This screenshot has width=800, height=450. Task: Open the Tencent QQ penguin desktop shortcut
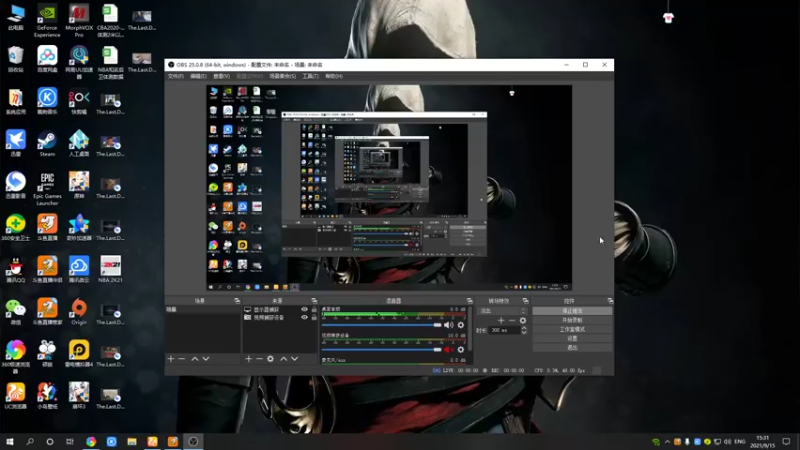pyautogui.click(x=15, y=270)
